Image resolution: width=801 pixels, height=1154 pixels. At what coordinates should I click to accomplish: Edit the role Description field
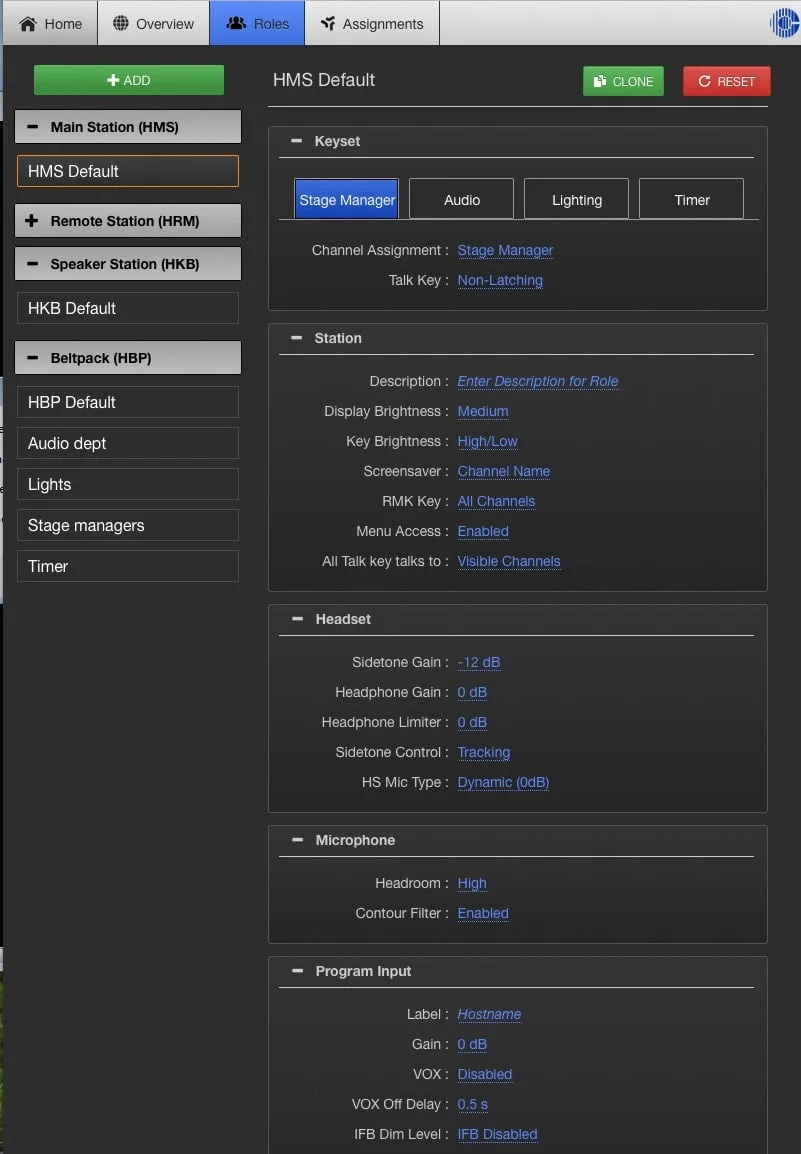(x=537, y=381)
